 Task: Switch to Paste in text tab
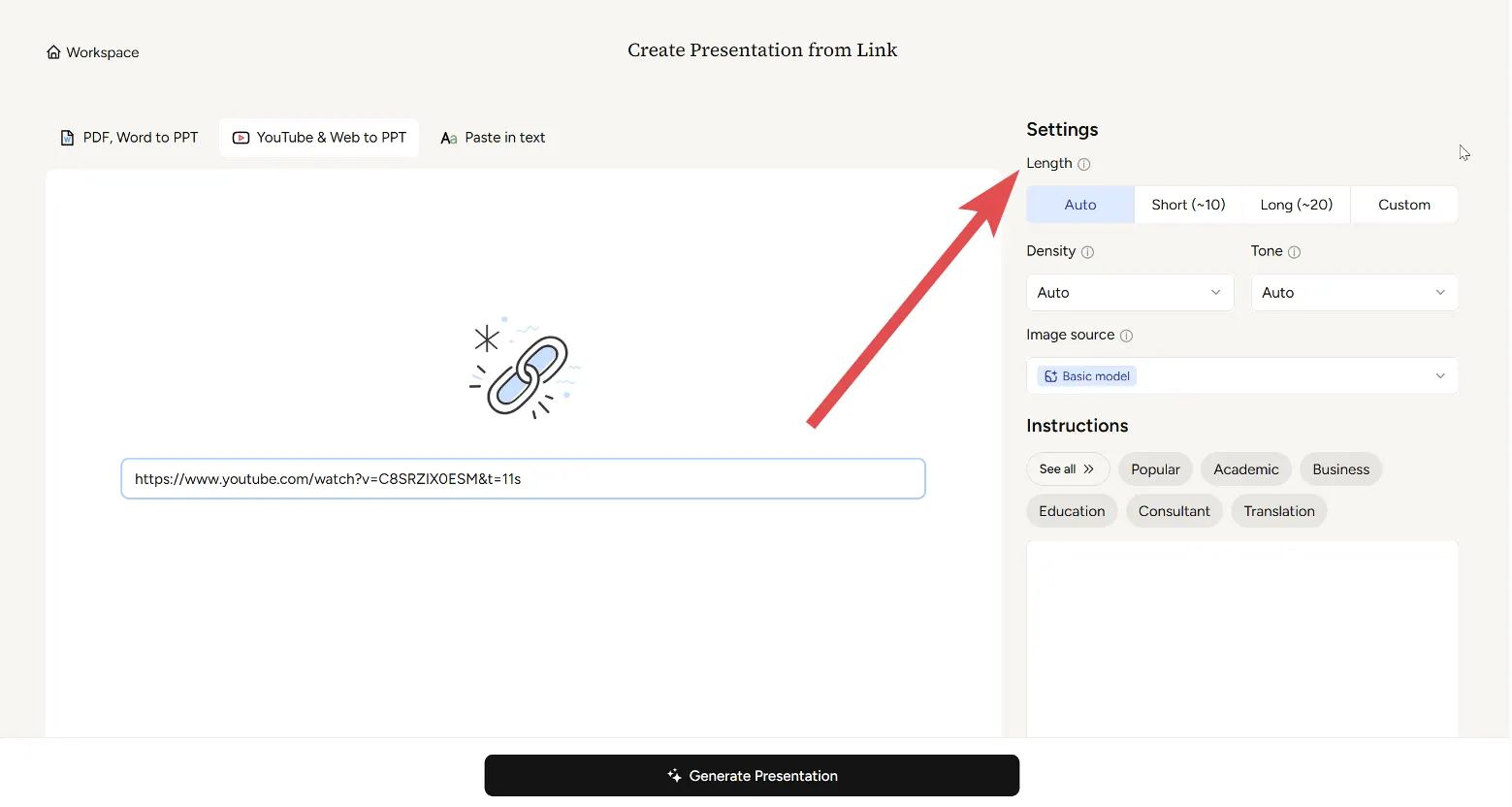(x=493, y=138)
